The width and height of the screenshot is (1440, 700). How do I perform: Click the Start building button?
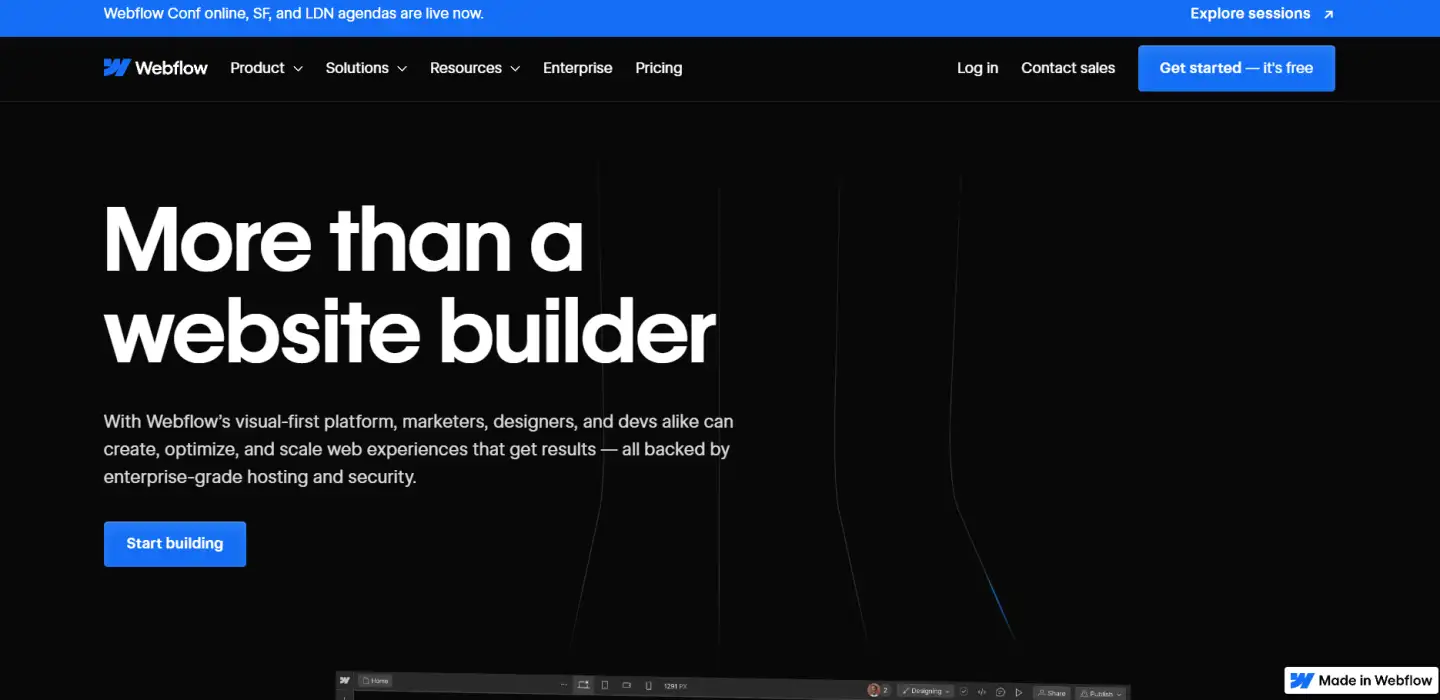[175, 544]
